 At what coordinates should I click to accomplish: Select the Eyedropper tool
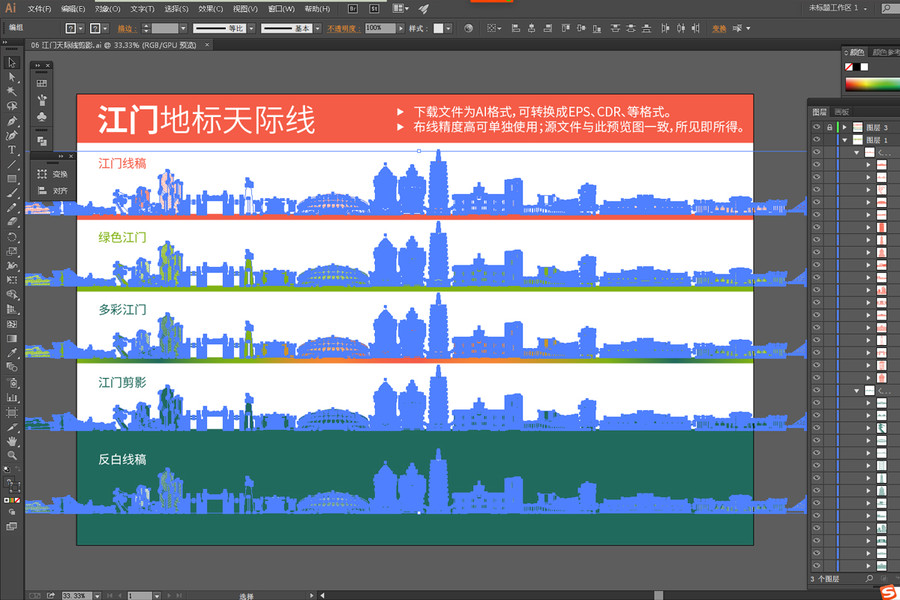click(11, 353)
